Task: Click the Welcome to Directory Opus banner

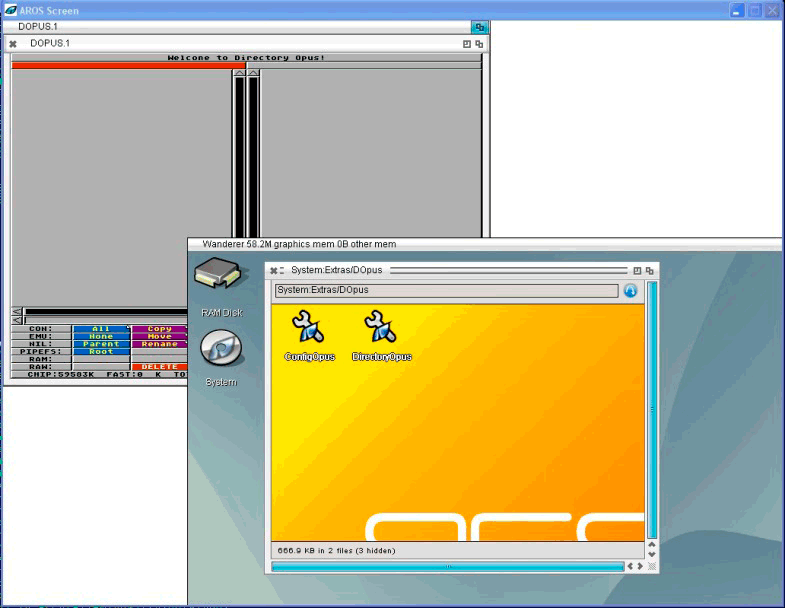Action: 246,58
